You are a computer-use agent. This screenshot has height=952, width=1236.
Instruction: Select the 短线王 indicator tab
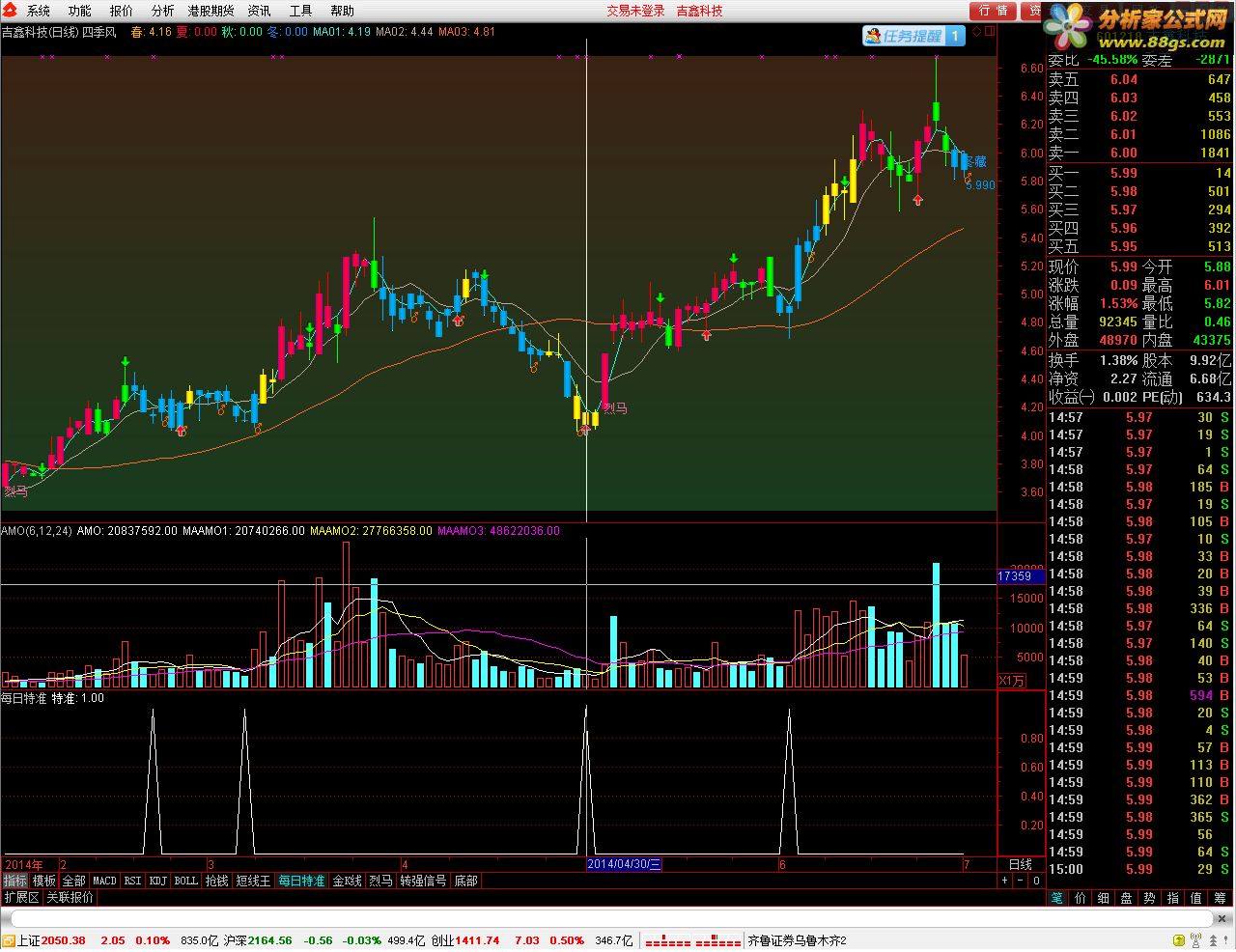point(254,881)
